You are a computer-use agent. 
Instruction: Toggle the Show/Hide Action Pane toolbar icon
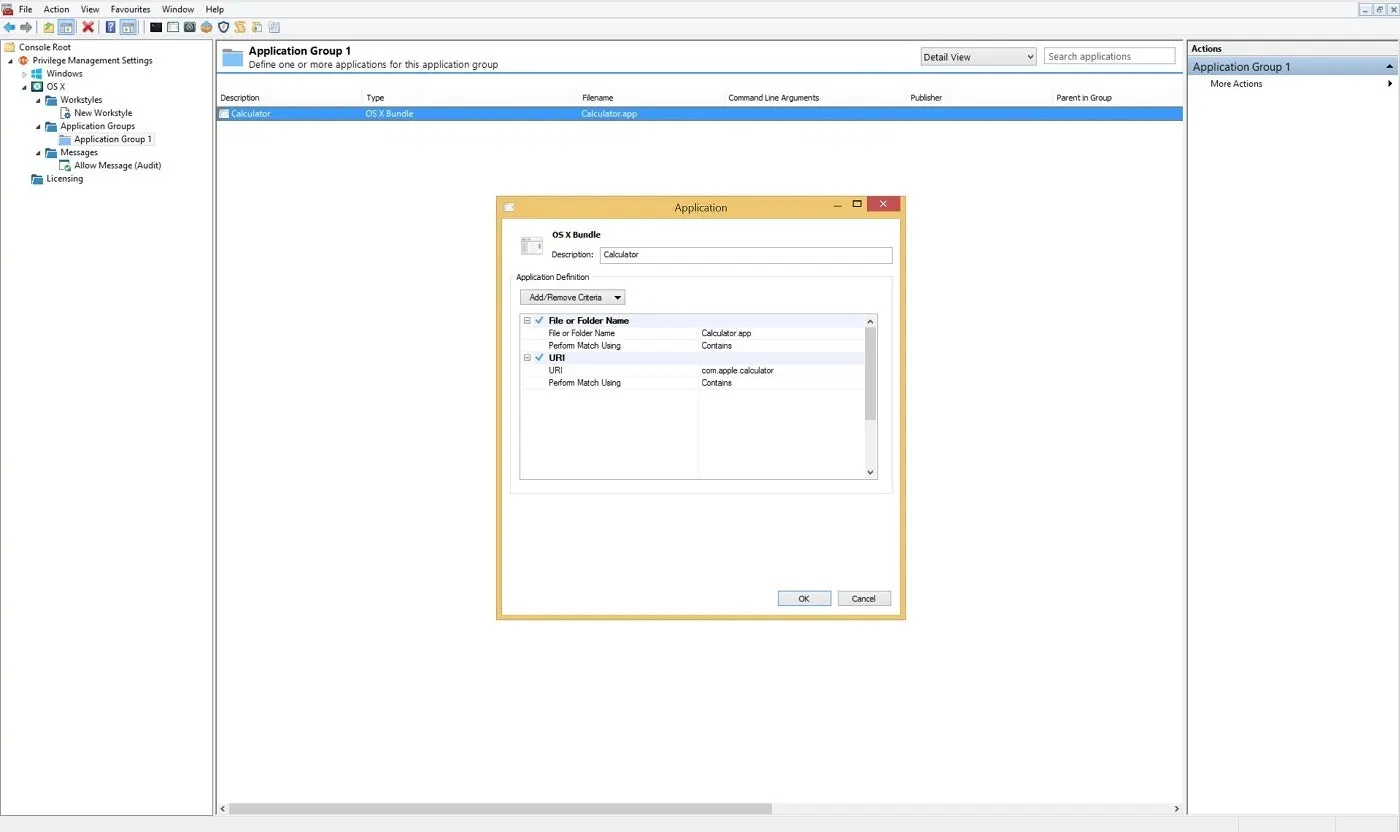127,27
